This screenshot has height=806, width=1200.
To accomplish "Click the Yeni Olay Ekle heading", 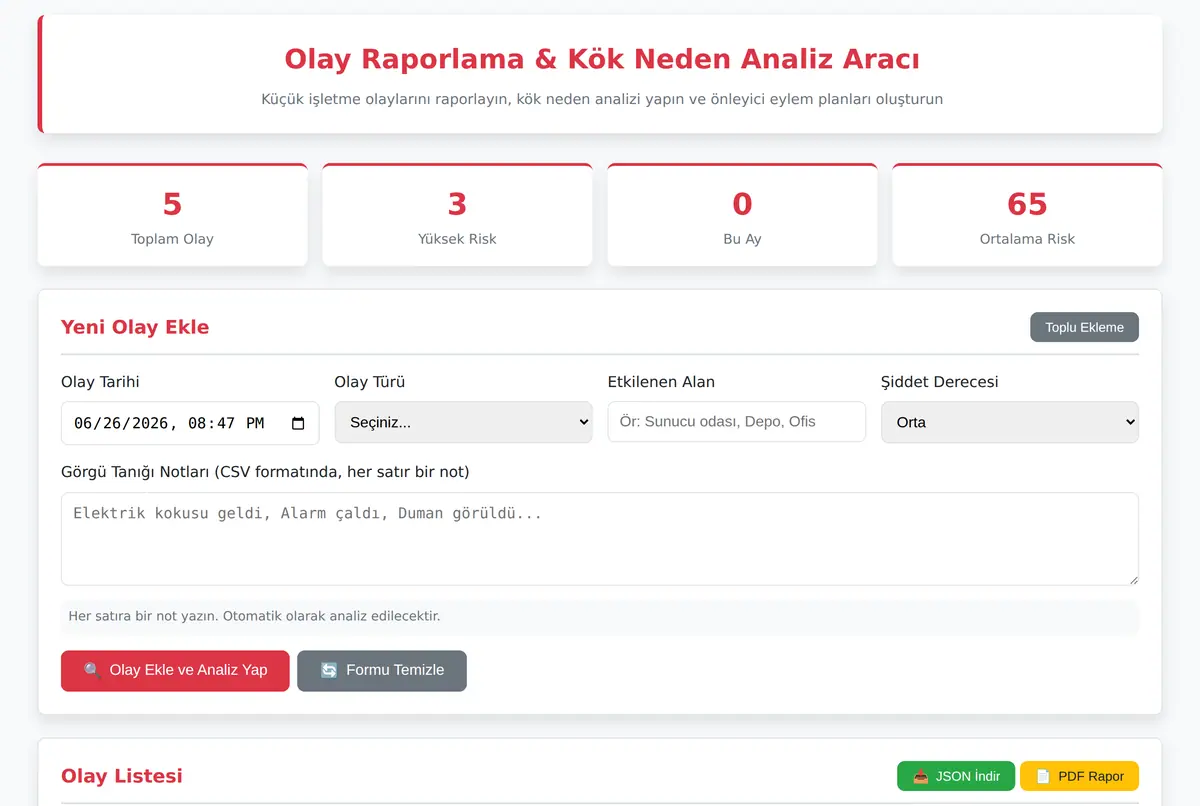I will pyautogui.click(x=135, y=327).
